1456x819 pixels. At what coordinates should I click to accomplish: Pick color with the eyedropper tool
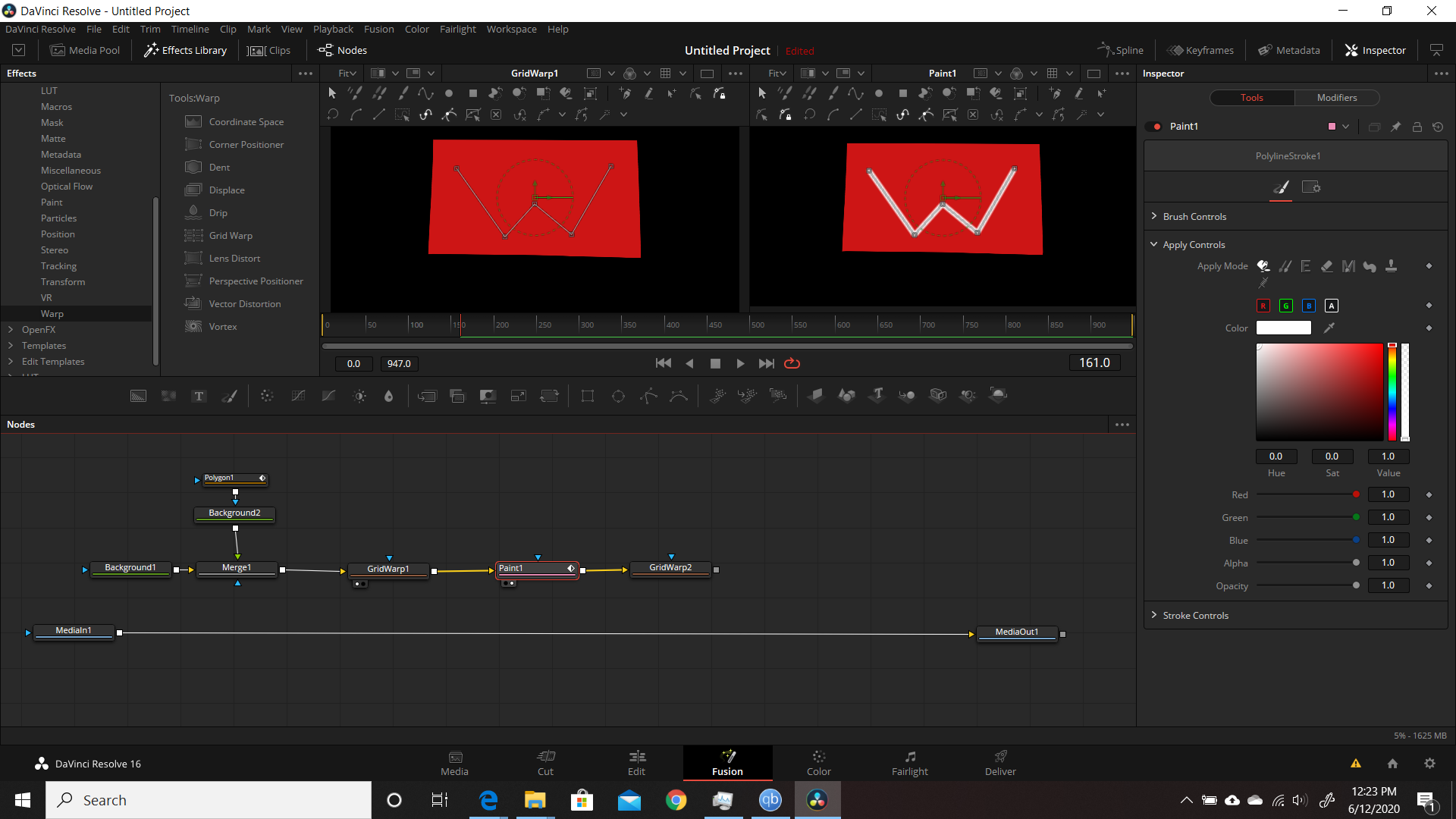(1329, 328)
